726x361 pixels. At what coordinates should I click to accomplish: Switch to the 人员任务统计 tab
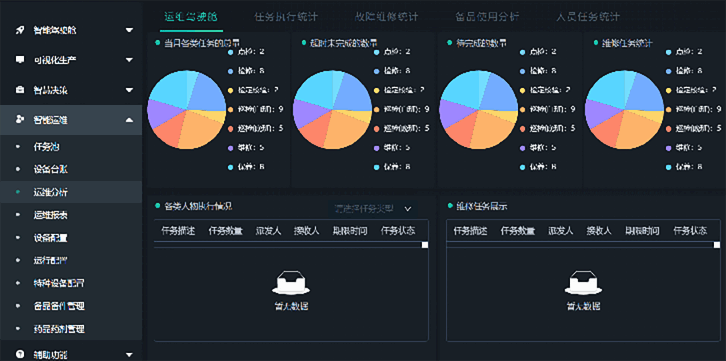point(588,17)
